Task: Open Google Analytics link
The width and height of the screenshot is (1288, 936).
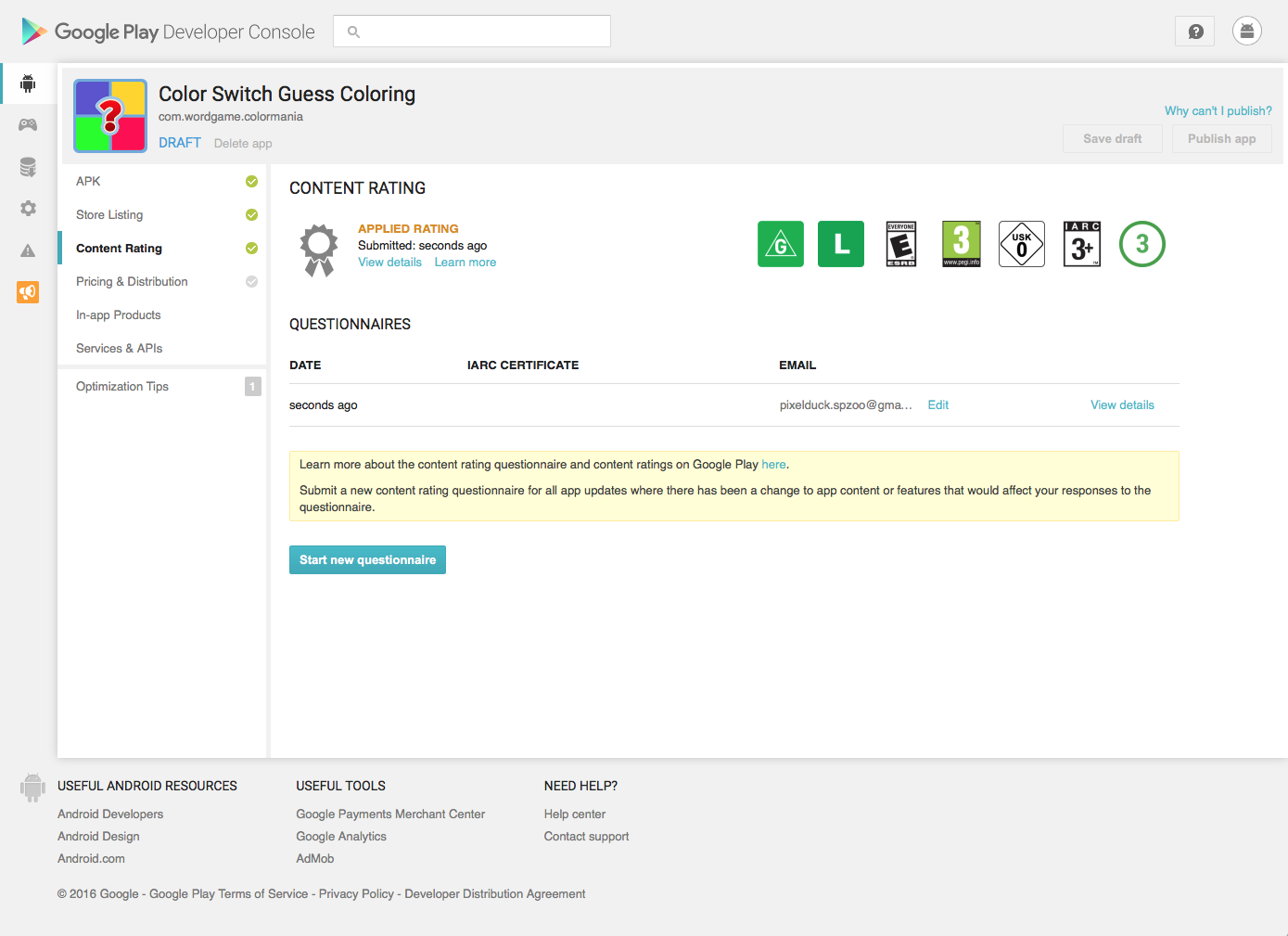Action: pos(341,837)
